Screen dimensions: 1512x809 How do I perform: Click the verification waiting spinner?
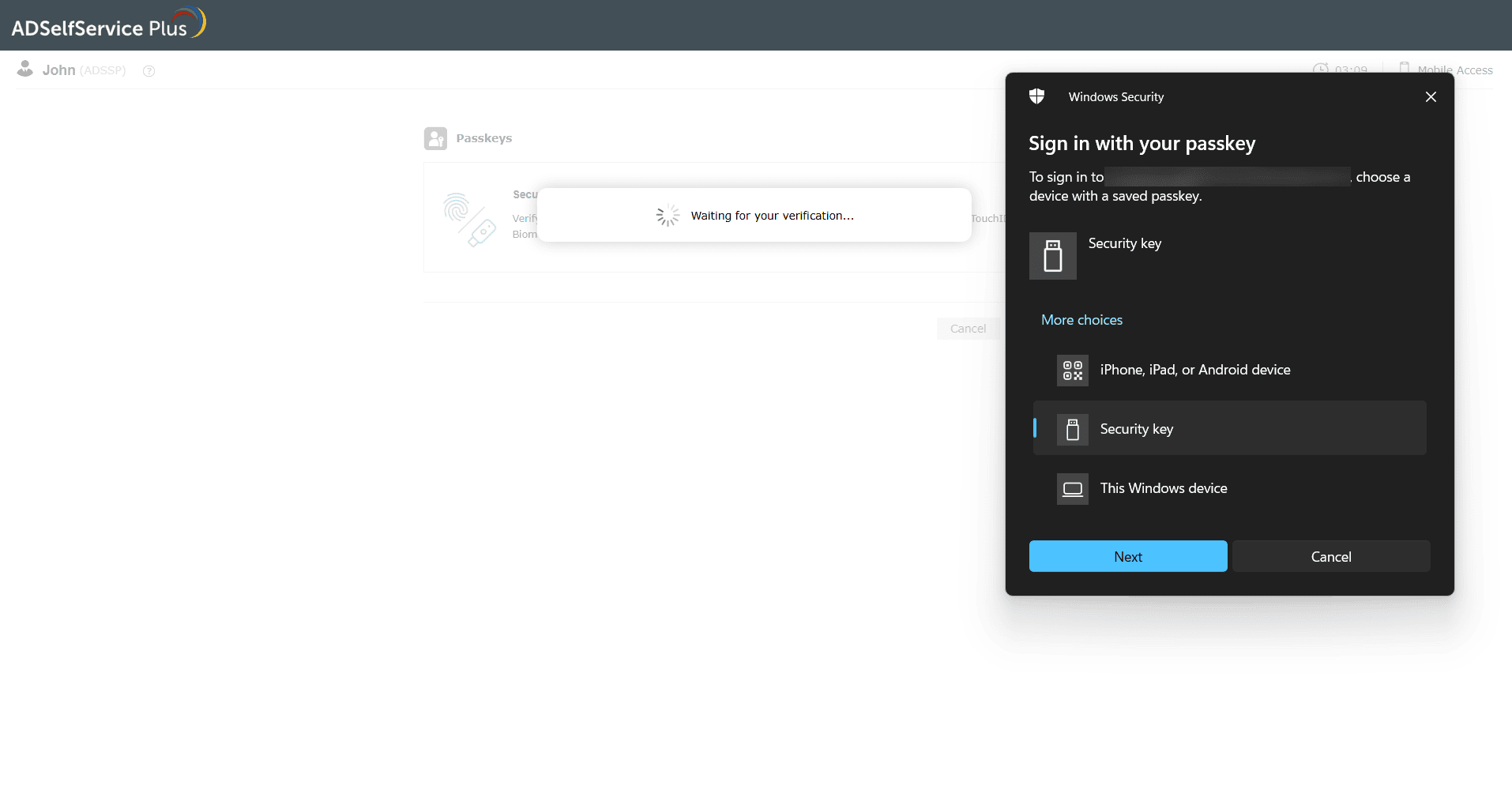coord(668,215)
